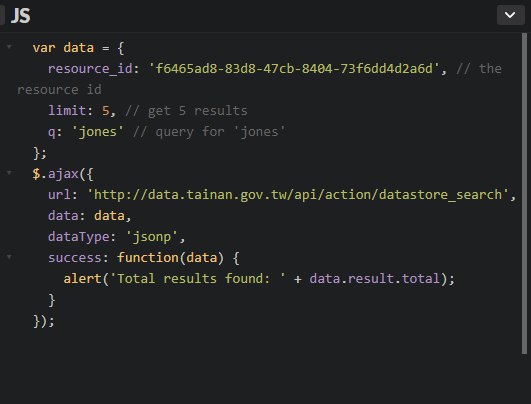Open the JS panel dropdown chevron menu
This screenshot has height=404, width=531.
coord(510,15)
